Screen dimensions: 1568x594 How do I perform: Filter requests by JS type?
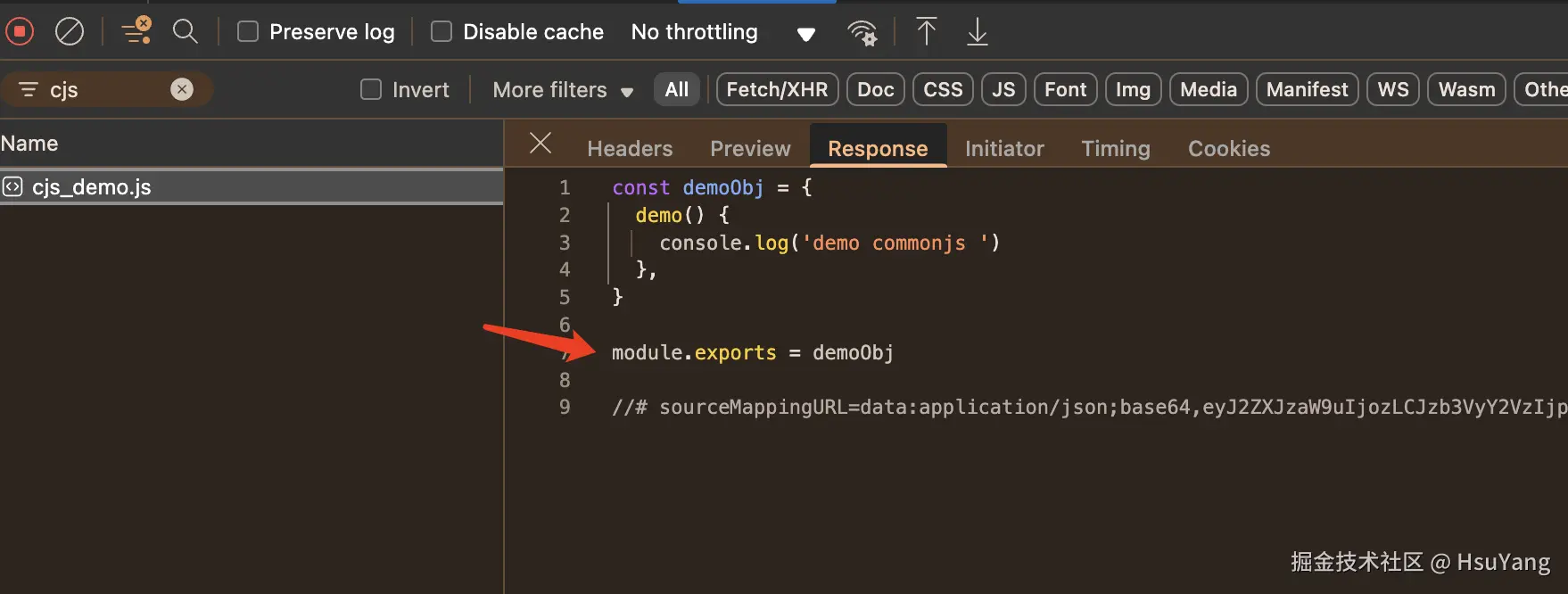[x=1003, y=89]
